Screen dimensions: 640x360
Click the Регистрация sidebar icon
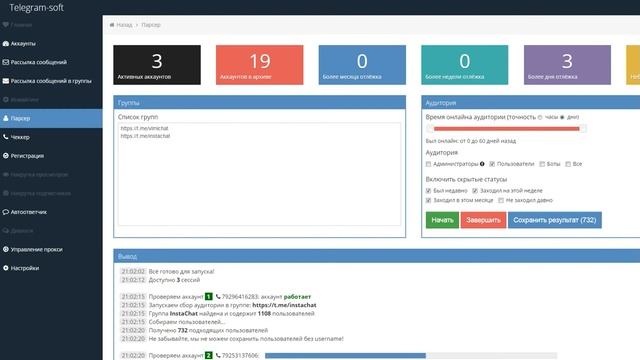(x=6, y=156)
